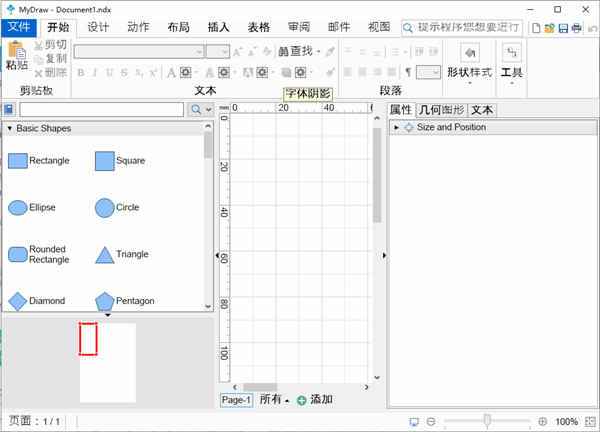Switch to the Action (动作) ribbon tab
The width and height of the screenshot is (600, 432).
click(x=139, y=27)
